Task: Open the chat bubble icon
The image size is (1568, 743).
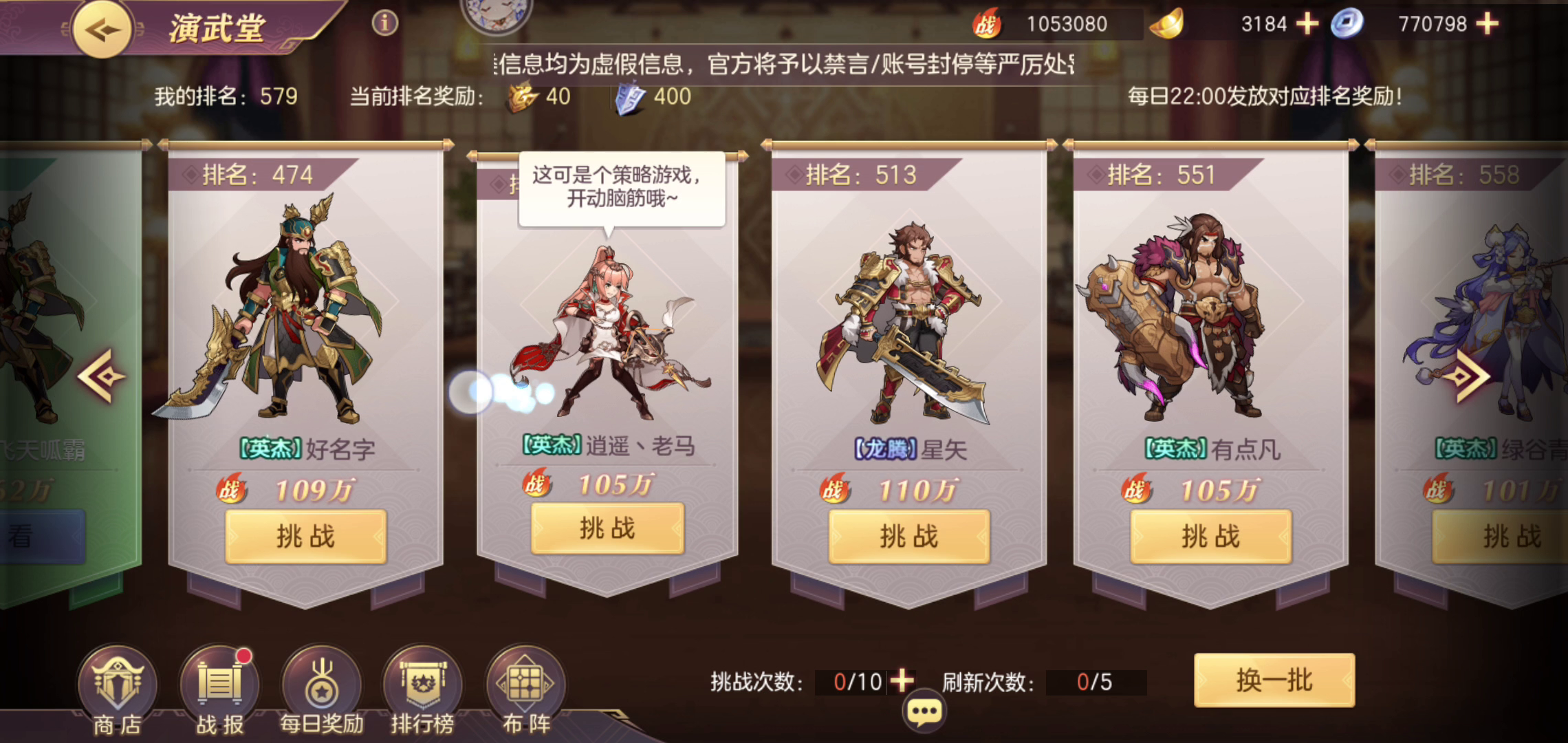Action: [924, 711]
